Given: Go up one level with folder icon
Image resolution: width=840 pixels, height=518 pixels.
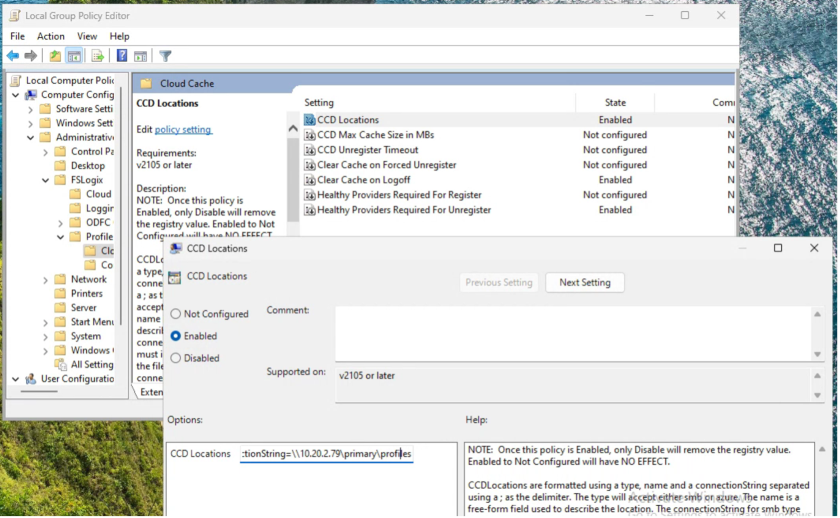Looking at the screenshot, I should (55, 56).
